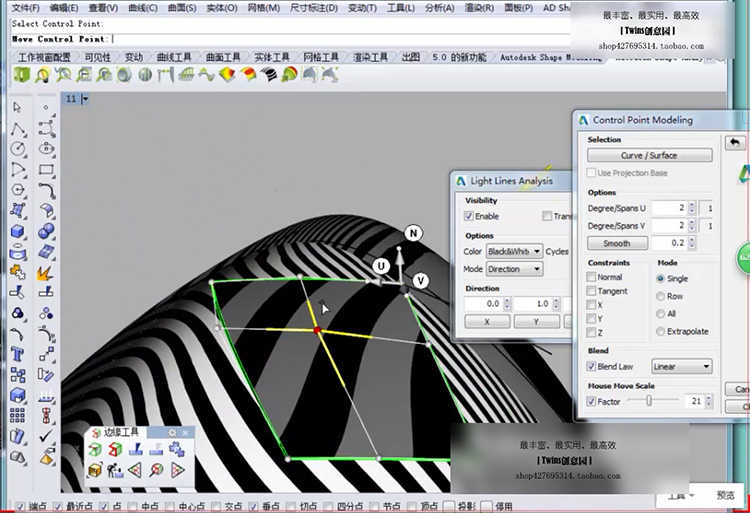The width and height of the screenshot is (750, 513).
Task: Open the Mode dropdown set to Direction
Action: (x=515, y=269)
